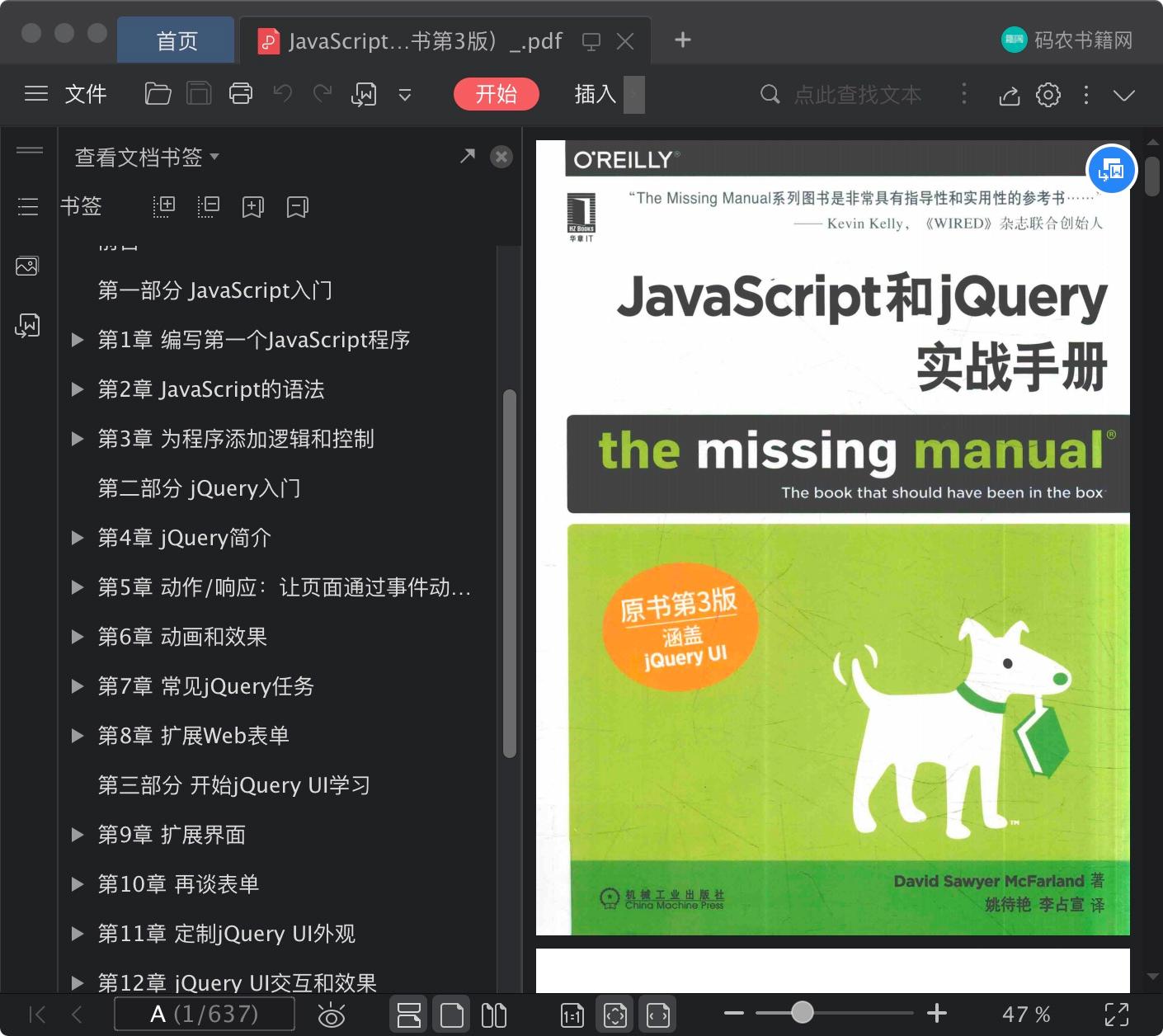Open the 查看文档书签 dropdown
Screen dimensions: 1163x1036
[x=147, y=157]
